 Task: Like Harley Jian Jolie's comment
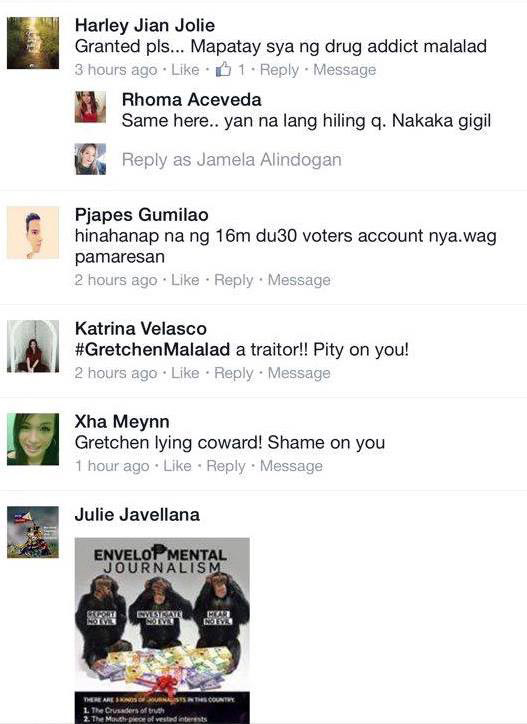pos(185,70)
